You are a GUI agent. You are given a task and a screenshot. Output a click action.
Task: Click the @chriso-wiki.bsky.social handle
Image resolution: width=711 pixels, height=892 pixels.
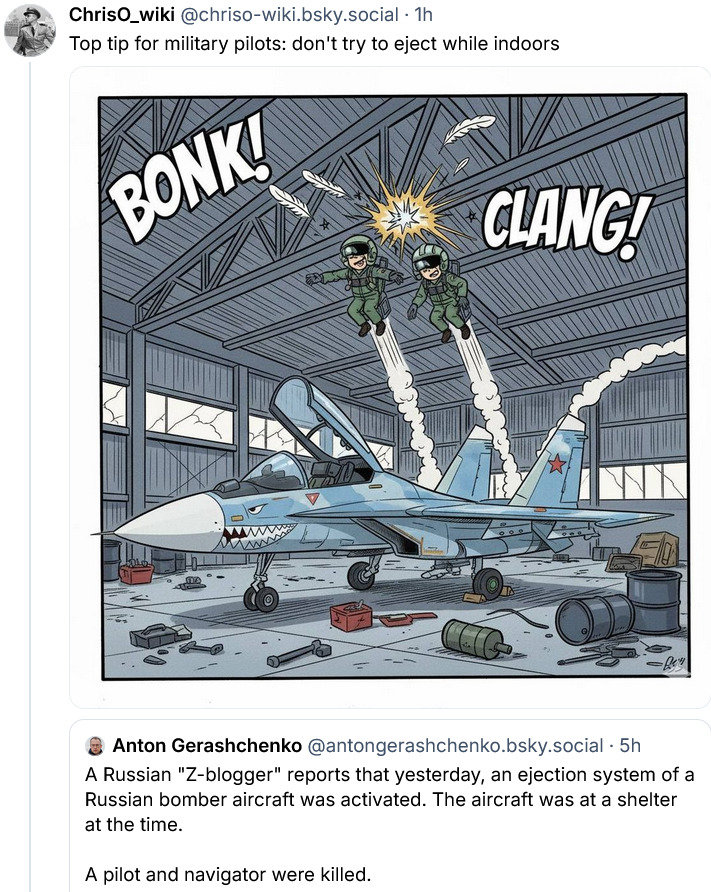coord(284,13)
